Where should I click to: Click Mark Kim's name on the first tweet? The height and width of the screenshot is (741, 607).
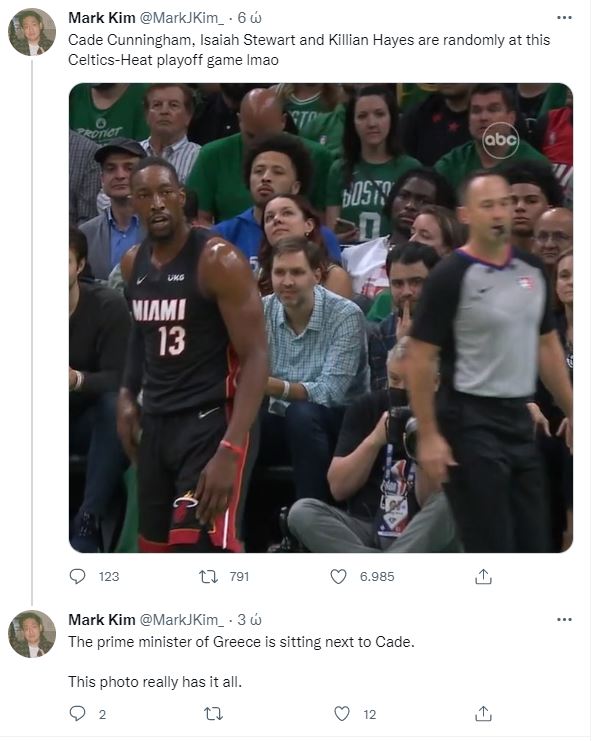pyautogui.click(x=99, y=18)
